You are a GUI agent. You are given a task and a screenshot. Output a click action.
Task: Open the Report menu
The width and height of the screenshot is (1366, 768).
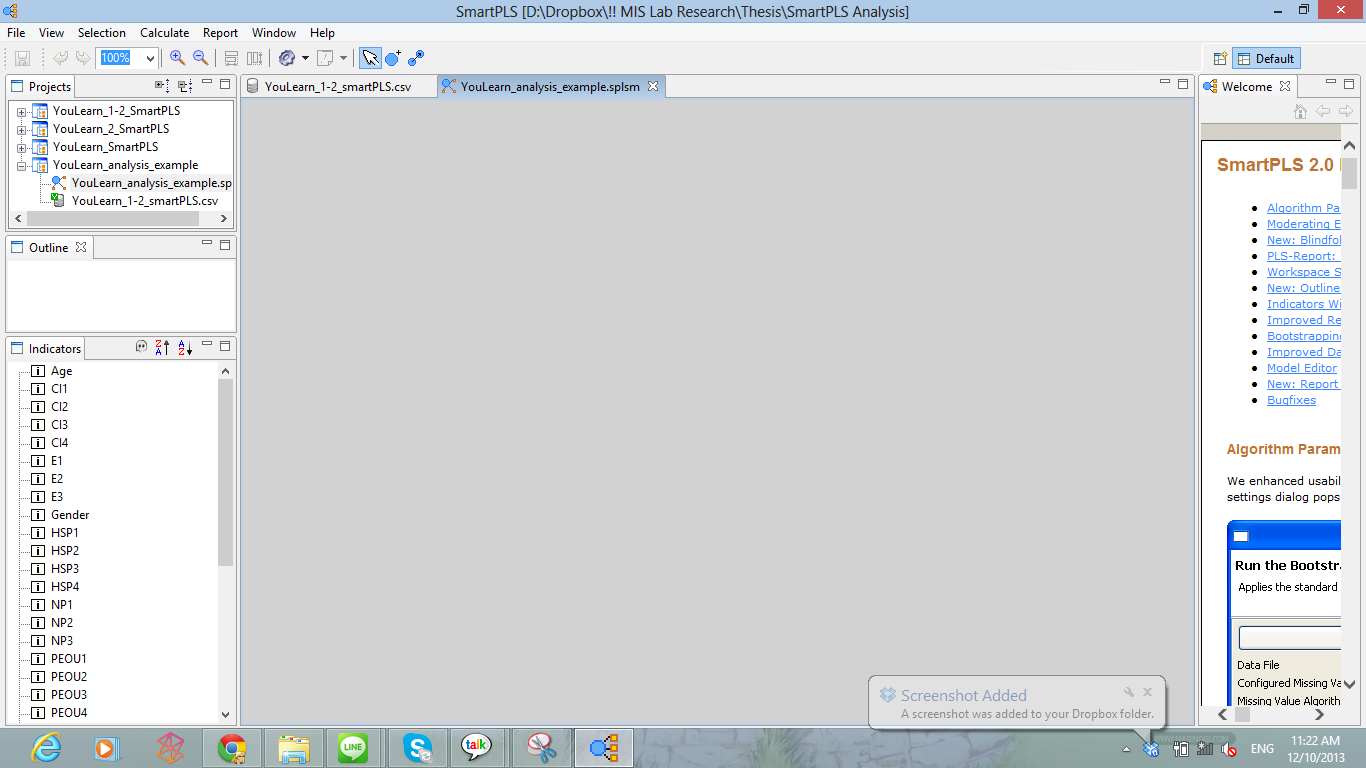220,33
